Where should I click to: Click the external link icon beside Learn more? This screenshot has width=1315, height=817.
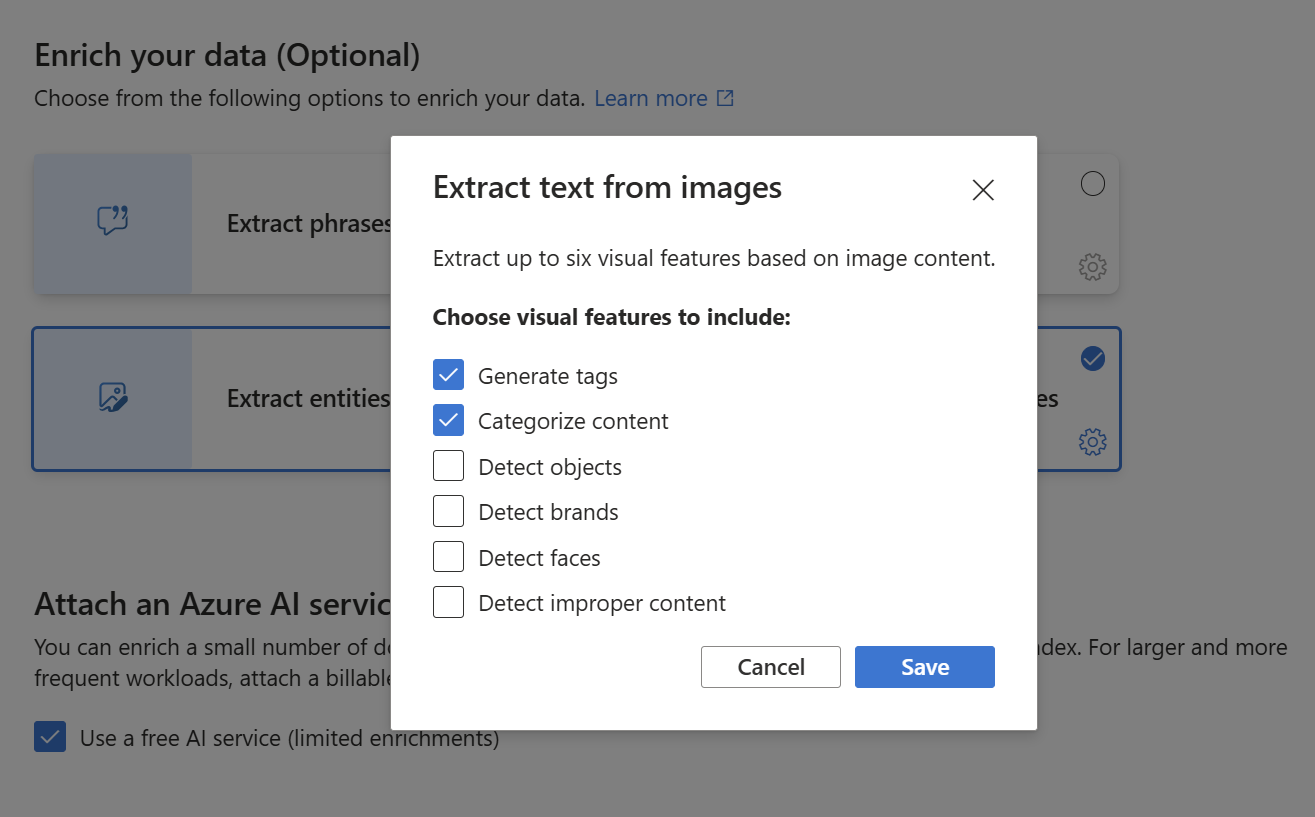pyautogui.click(x=725, y=98)
